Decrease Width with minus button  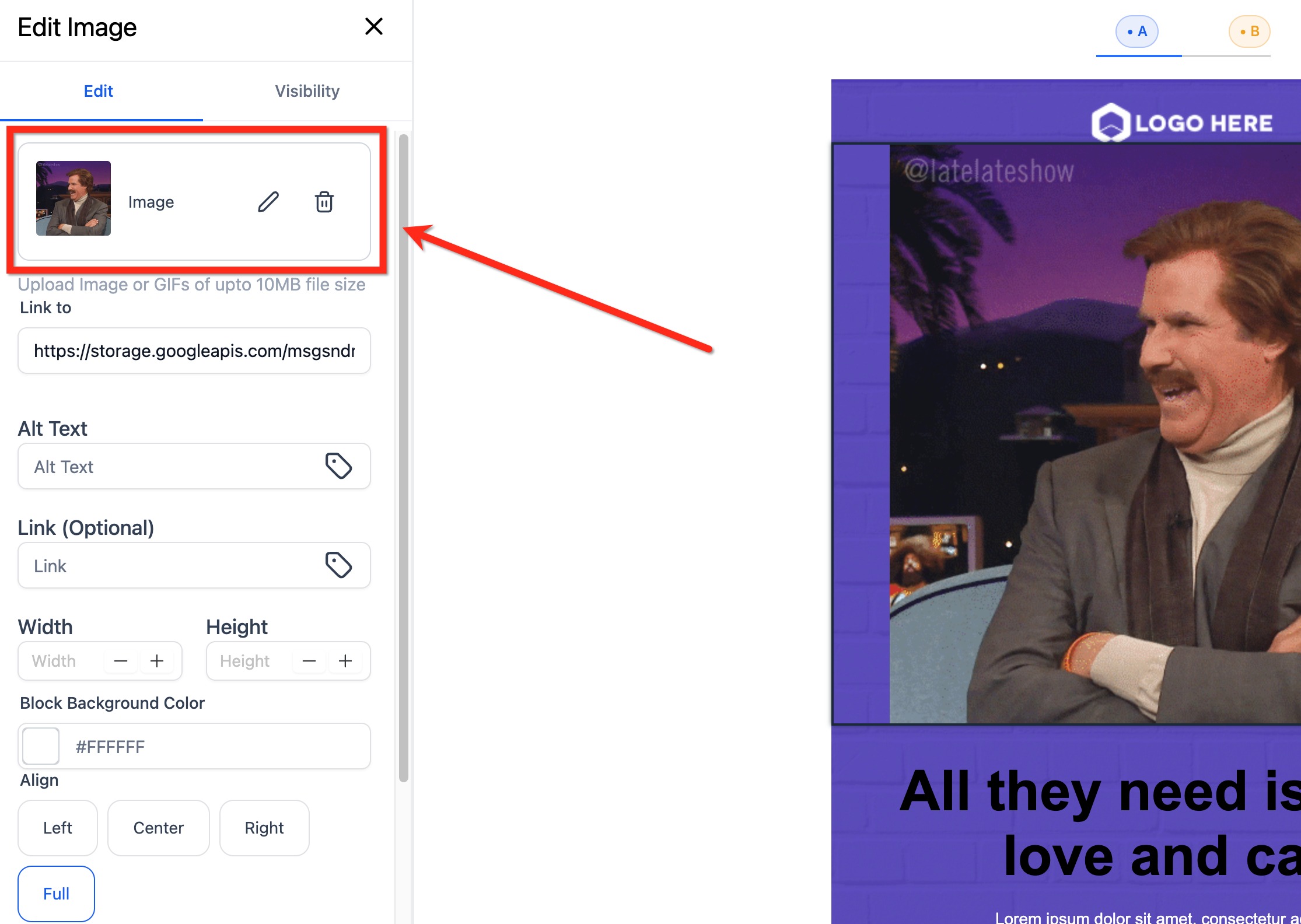(121, 661)
